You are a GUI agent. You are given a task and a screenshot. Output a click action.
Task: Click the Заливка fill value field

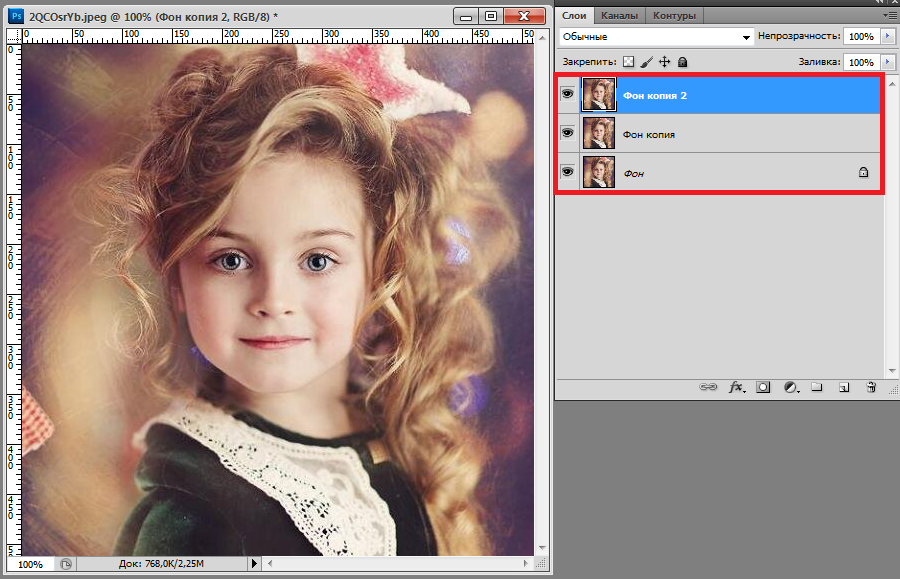coord(861,62)
